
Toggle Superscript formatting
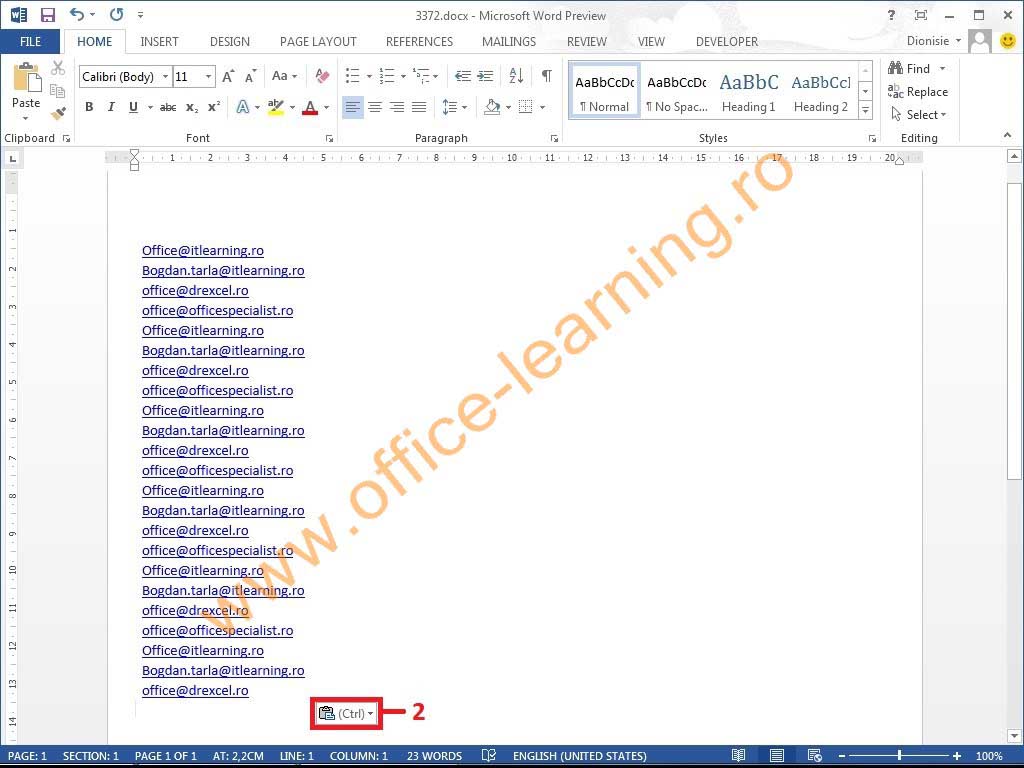click(x=214, y=107)
